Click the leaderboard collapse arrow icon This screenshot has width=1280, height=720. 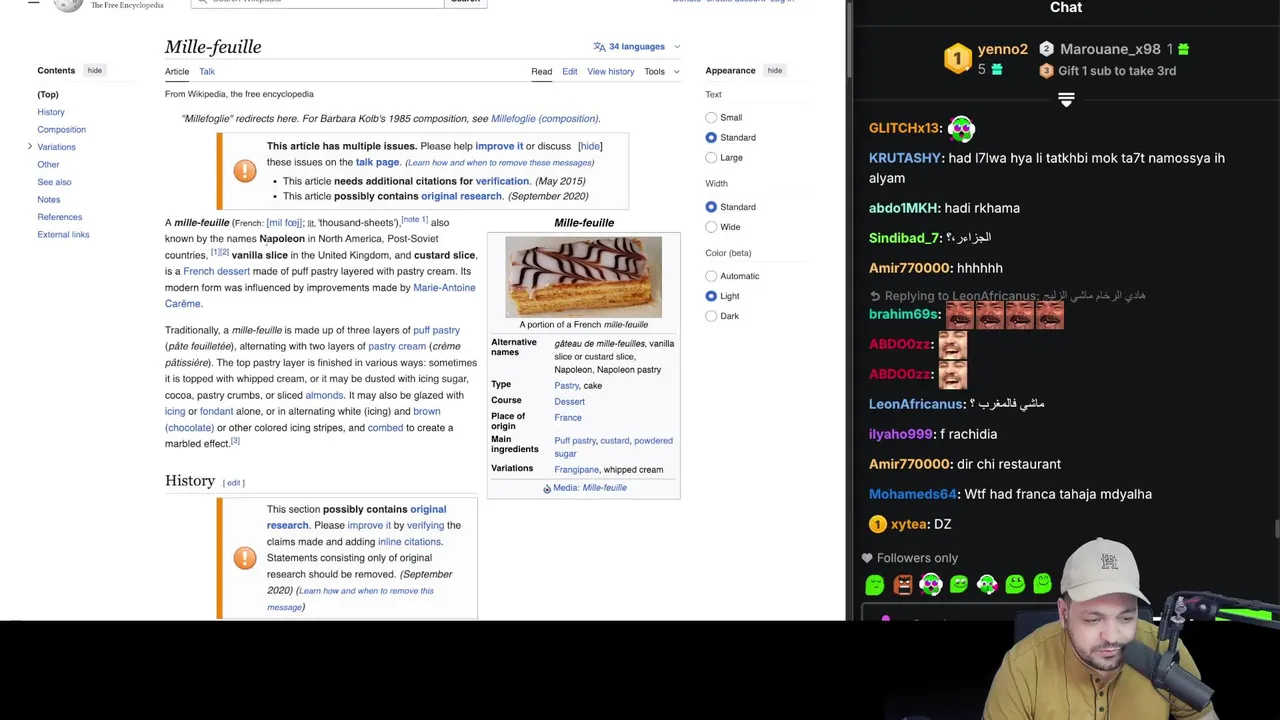1066,100
